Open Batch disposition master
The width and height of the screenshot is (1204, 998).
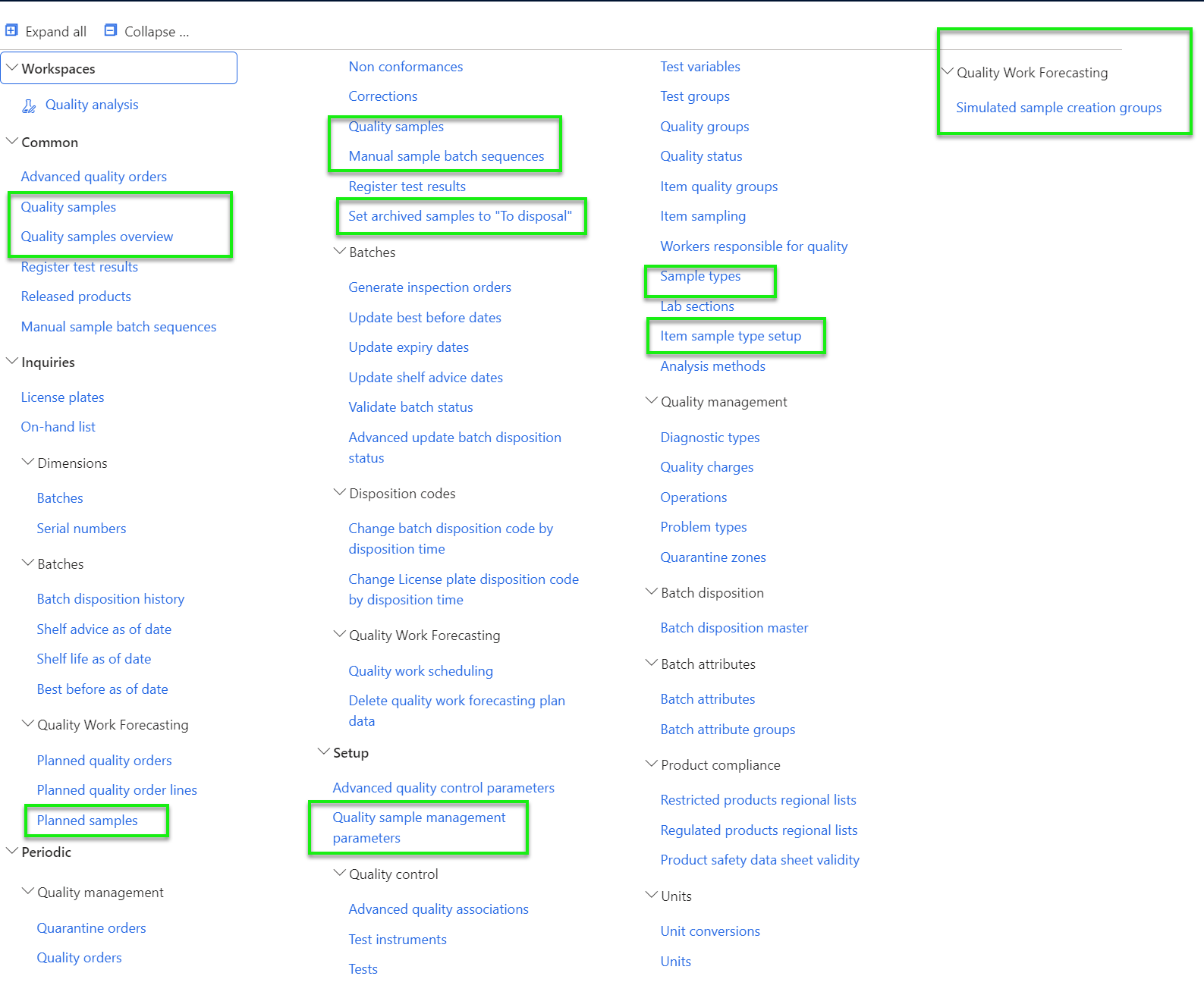tap(734, 628)
